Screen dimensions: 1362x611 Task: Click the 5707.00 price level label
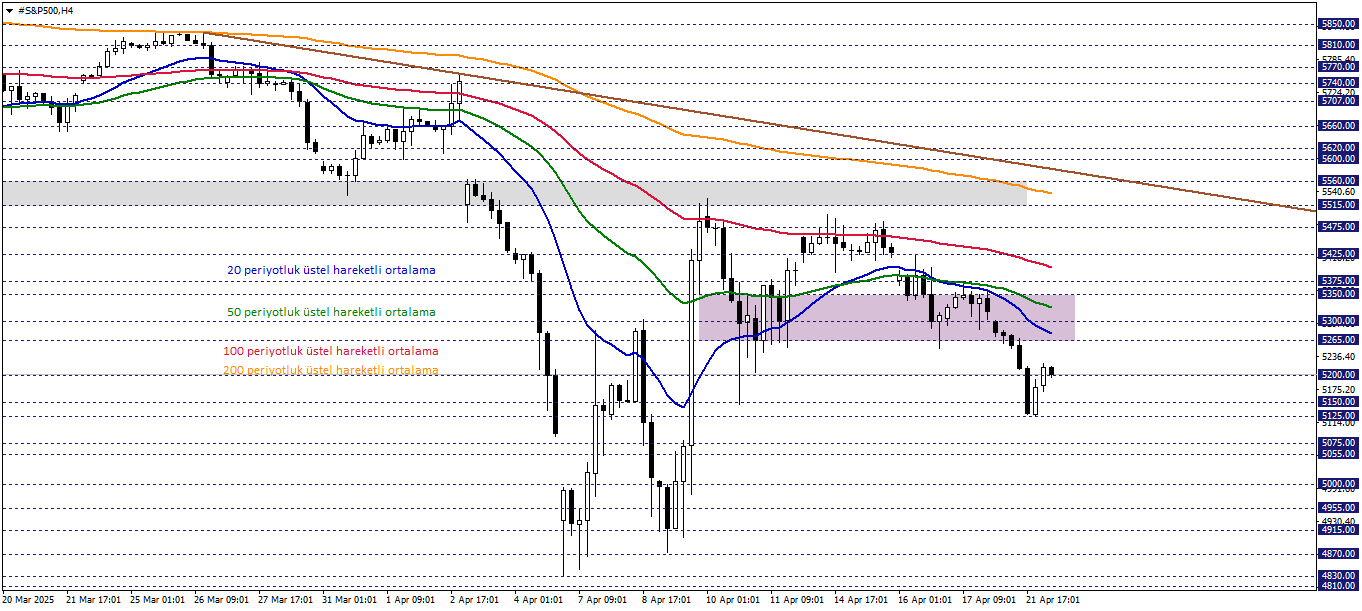1338,101
